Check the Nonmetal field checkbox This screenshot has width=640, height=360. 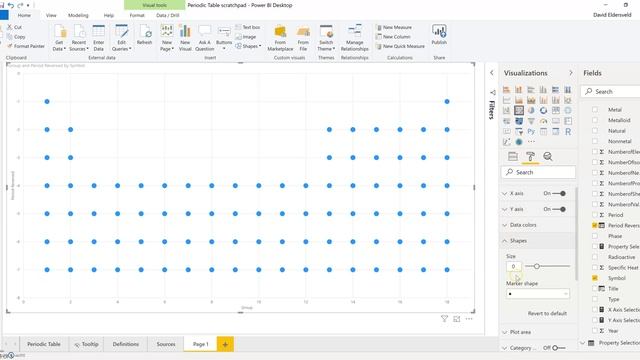click(x=595, y=141)
